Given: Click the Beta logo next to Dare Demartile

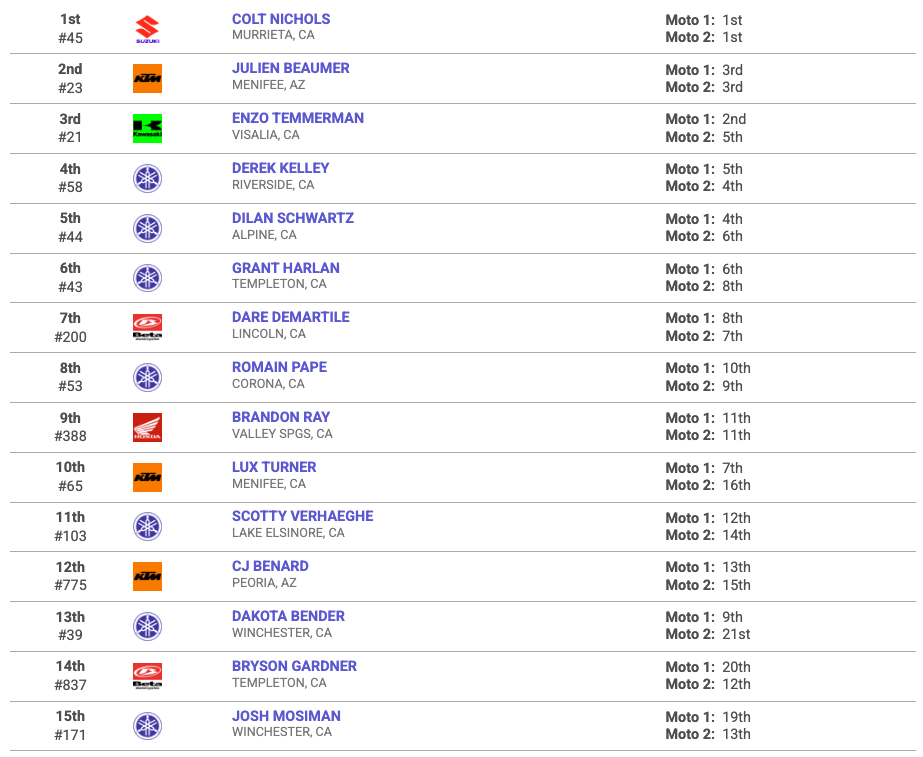Looking at the screenshot, I should click(x=147, y=327).
